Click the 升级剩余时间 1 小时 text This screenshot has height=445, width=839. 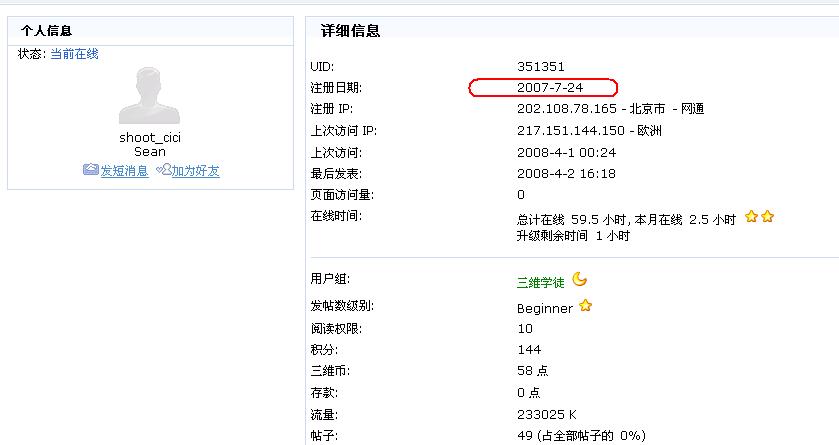[573, 235]
